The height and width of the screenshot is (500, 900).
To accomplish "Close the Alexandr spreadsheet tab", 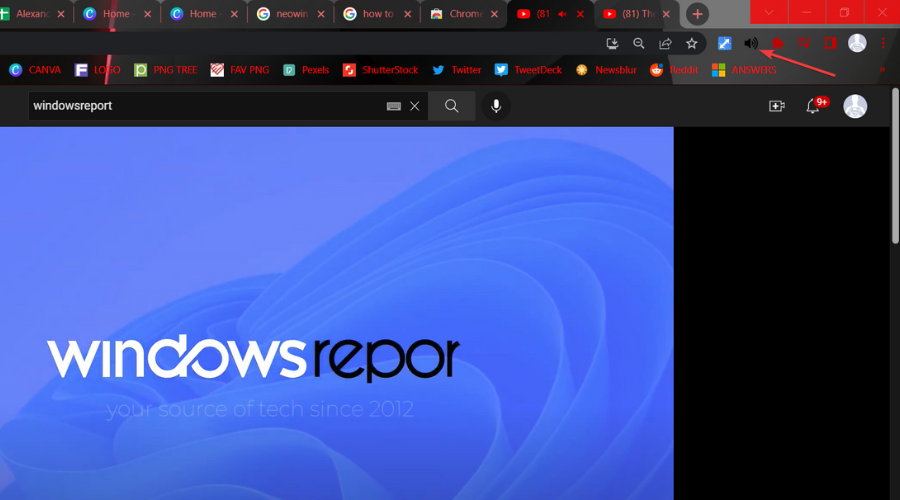I will pos(61,14).
